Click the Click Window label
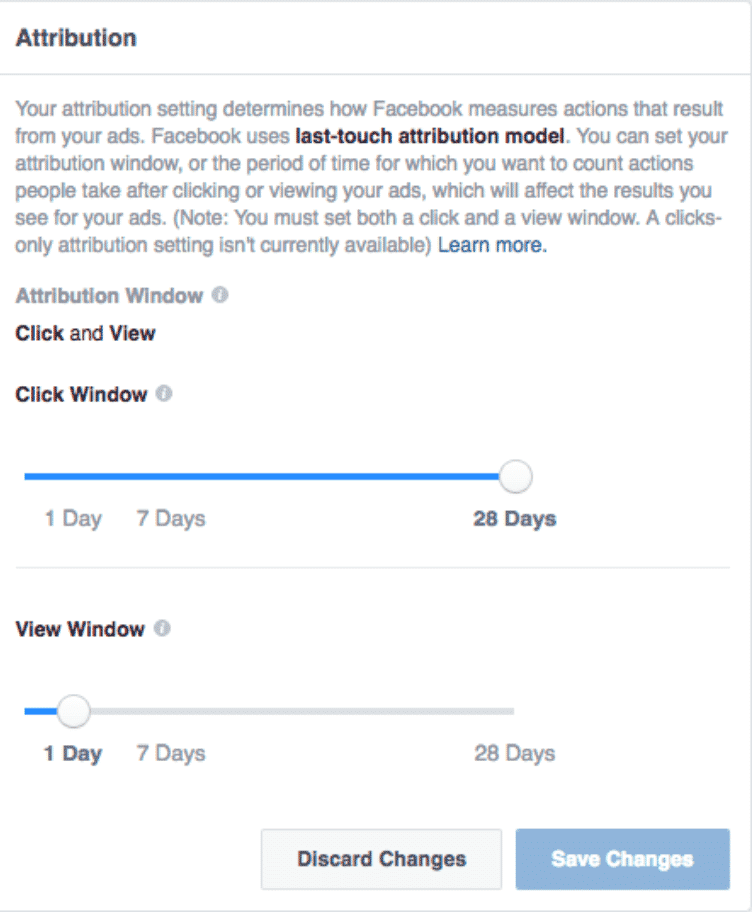Image resolution: width=752 pixels, height=912 pixels. (x=81, y=394)
